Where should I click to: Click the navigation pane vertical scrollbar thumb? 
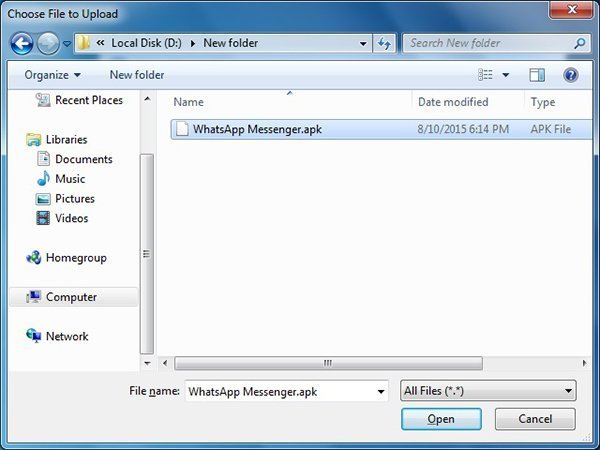[x=147, y=254]
